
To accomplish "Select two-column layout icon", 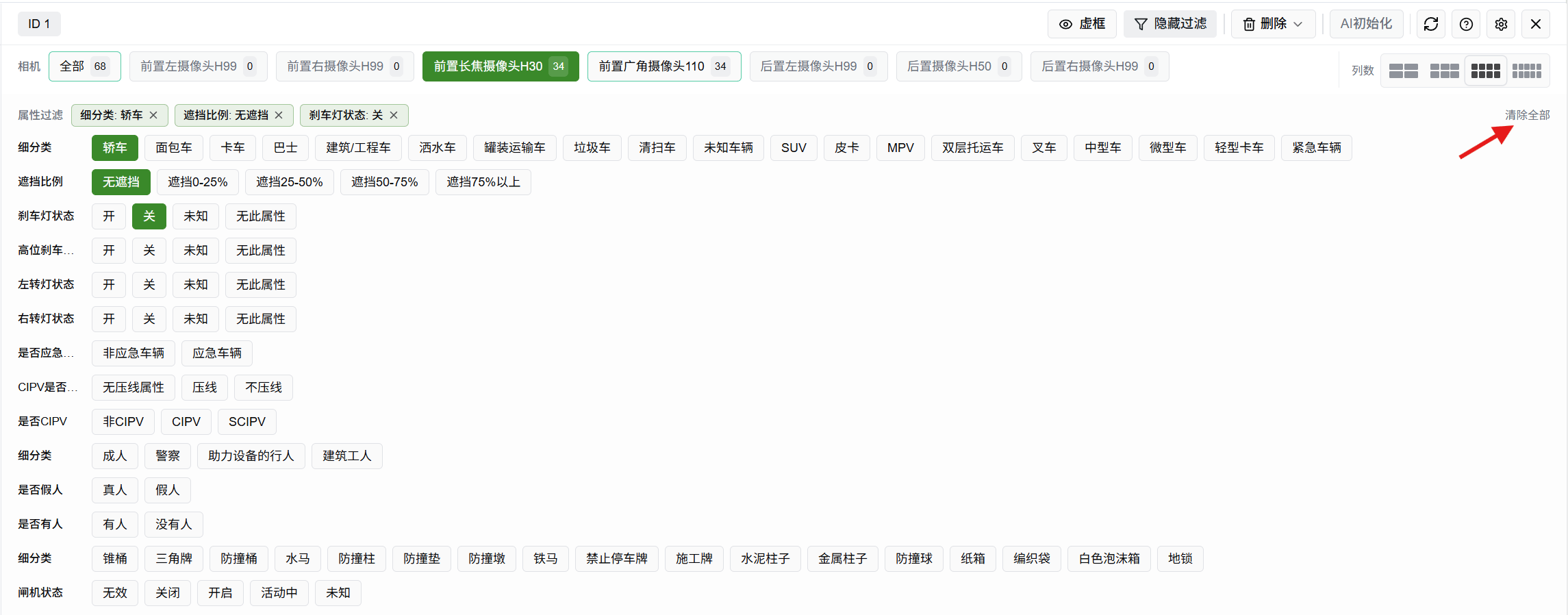I will click(x=1403, y=71).
